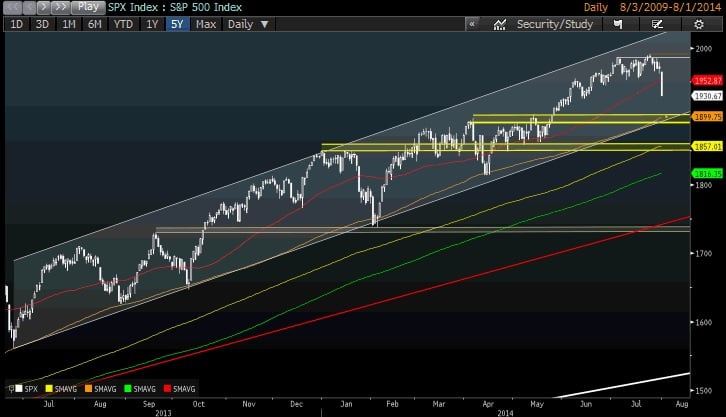
Task: Switch to the YTD range
Action: pos(123,24)
